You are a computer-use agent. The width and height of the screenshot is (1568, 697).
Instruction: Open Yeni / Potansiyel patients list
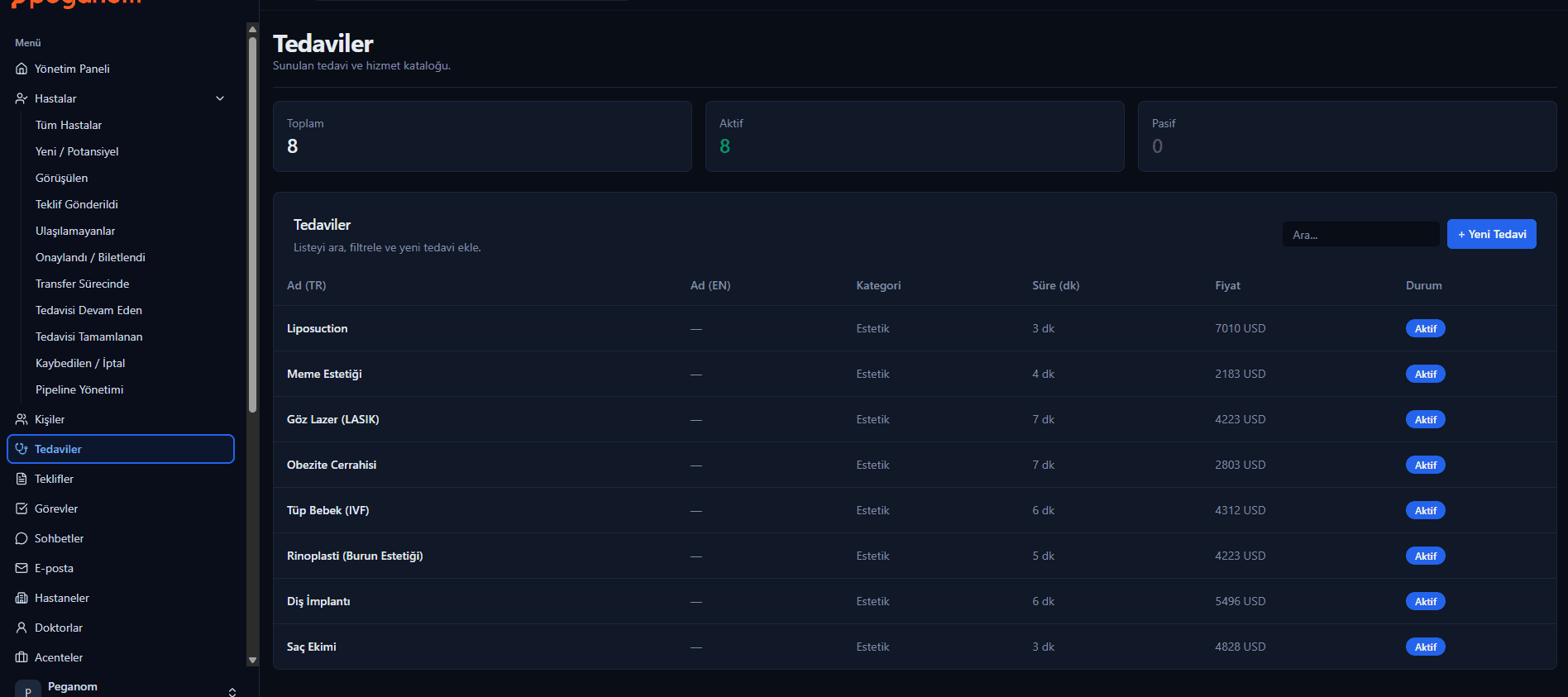click(77, 151)
